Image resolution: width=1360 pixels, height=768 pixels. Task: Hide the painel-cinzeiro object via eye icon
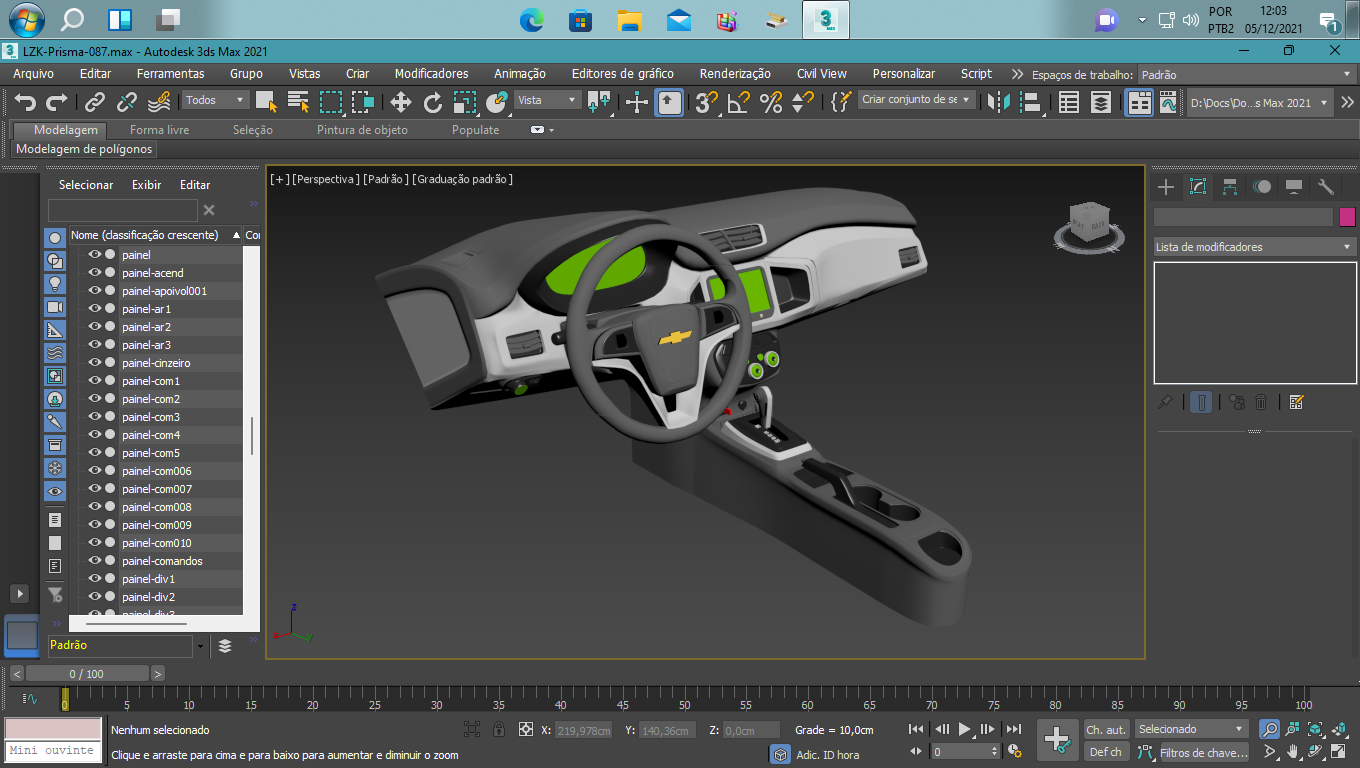pyautogui.click(x=95, y=363)
